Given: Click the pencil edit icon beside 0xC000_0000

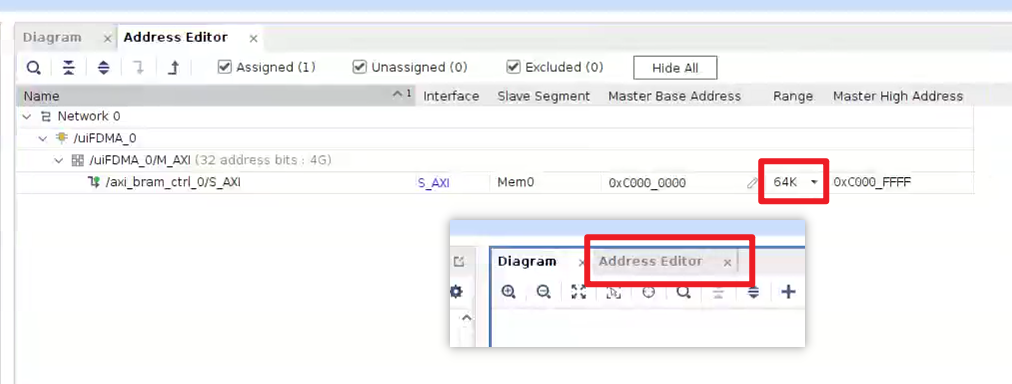Looking at the screenshot, I should tap(752, 183).
